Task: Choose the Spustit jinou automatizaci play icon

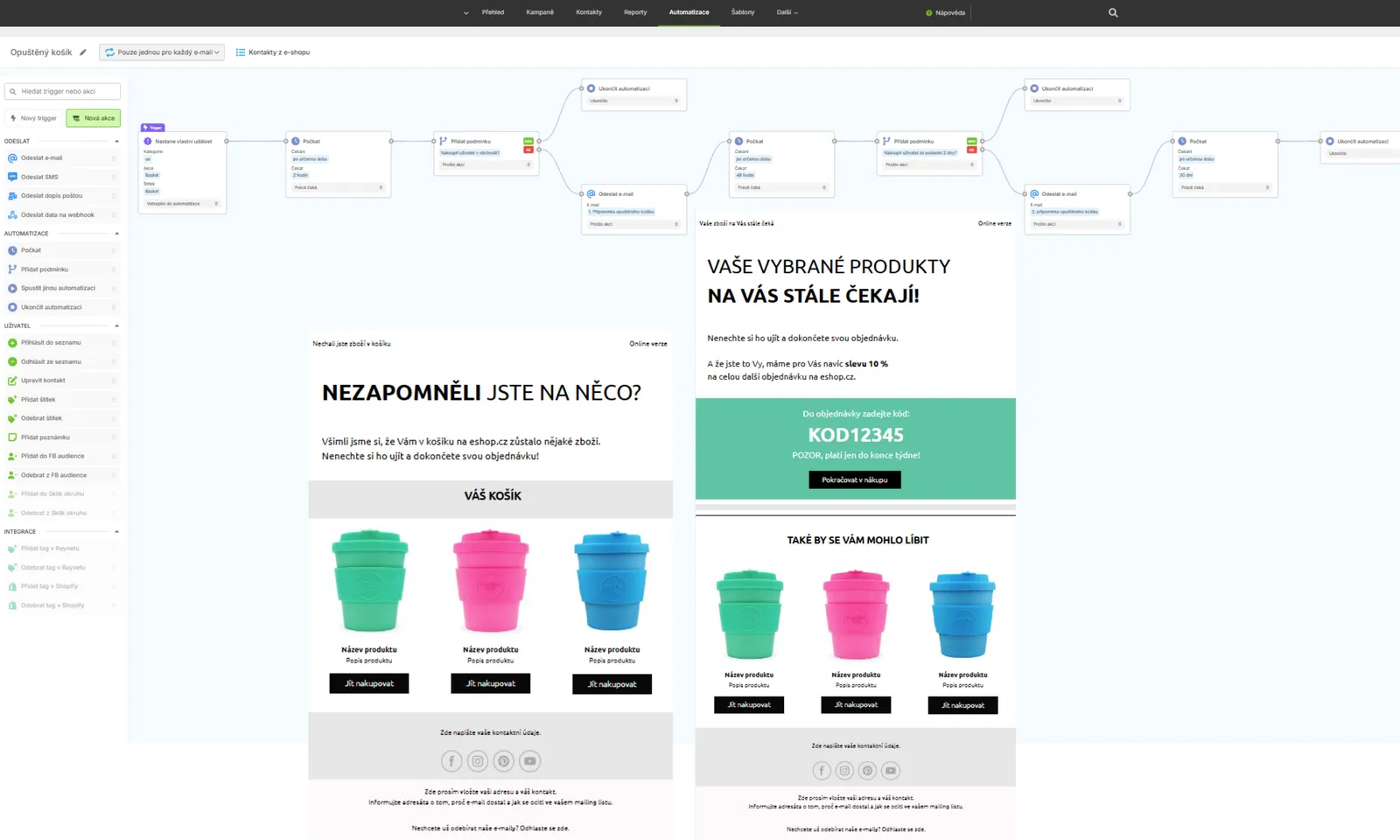Action: tap(12, 288)
